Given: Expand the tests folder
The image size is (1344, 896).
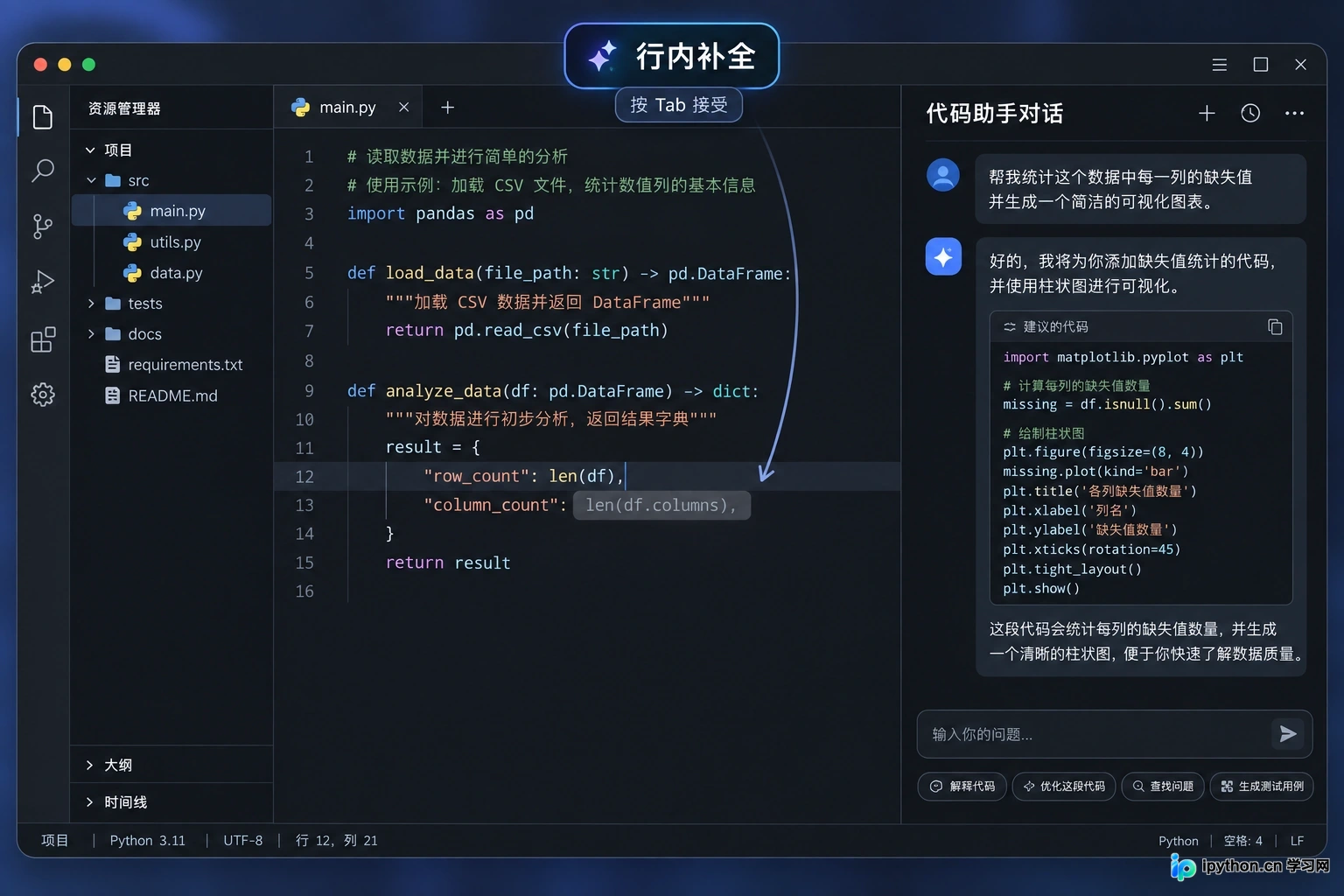Looking at the screenshot, I should click(91, 304).
